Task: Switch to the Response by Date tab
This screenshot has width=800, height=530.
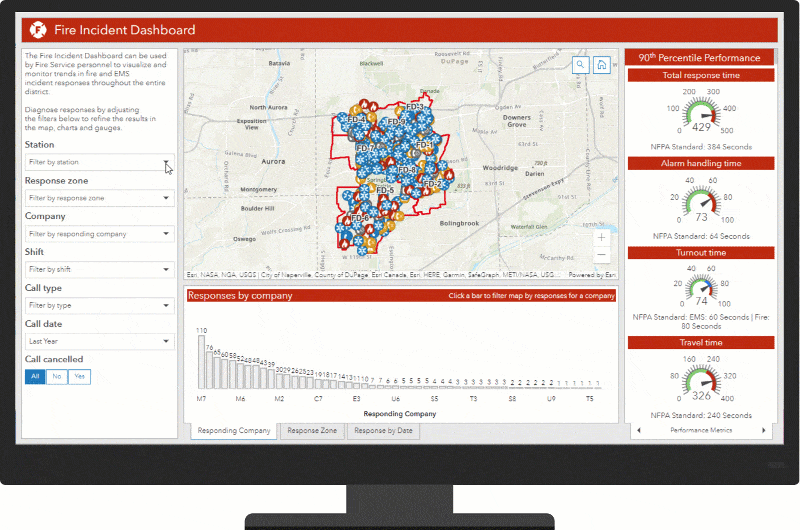Action: pyautogui.click(x=383, y=431)
